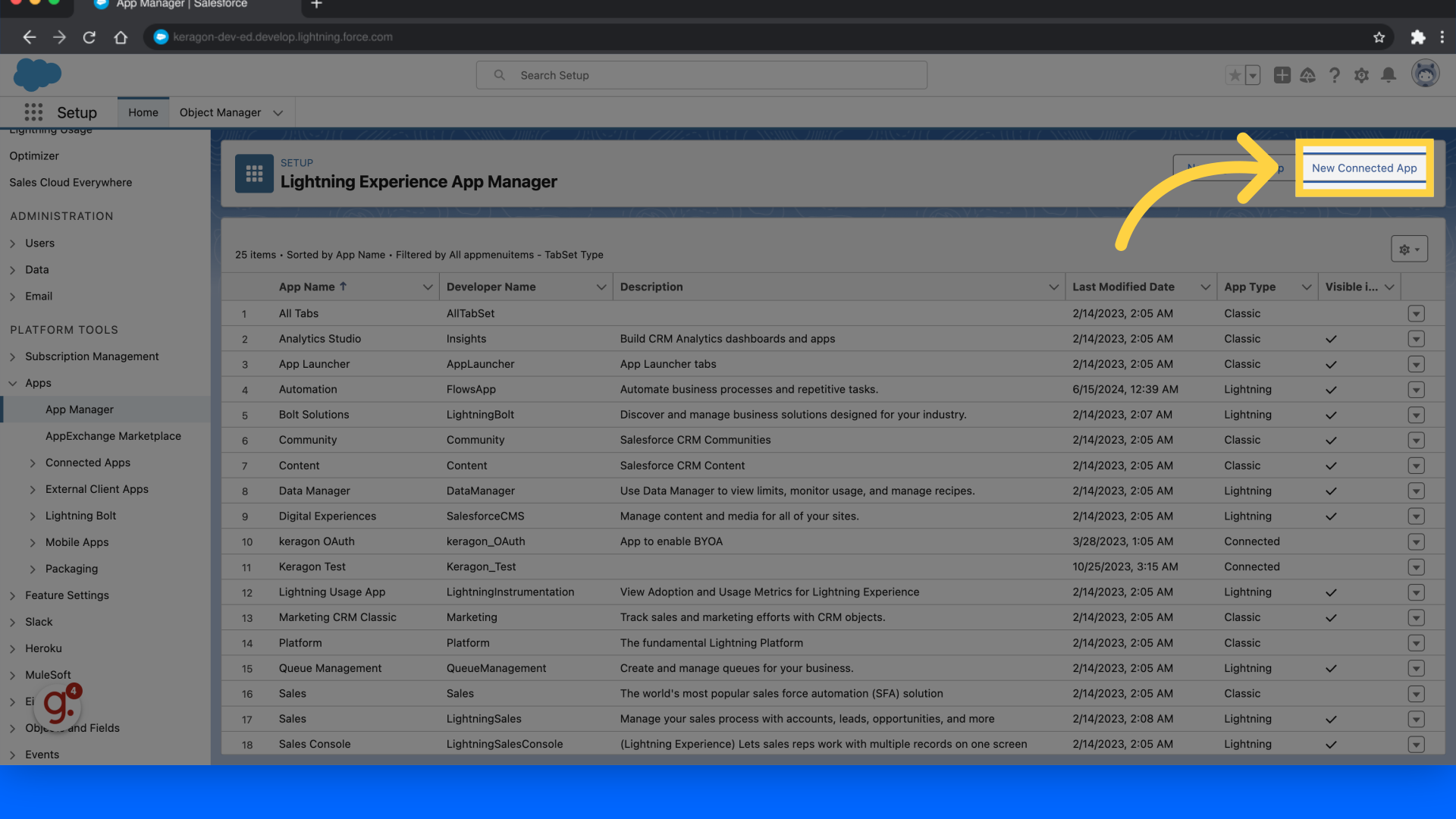
Task: Click the favorites star icon
Action: (x=1235, y=75)
